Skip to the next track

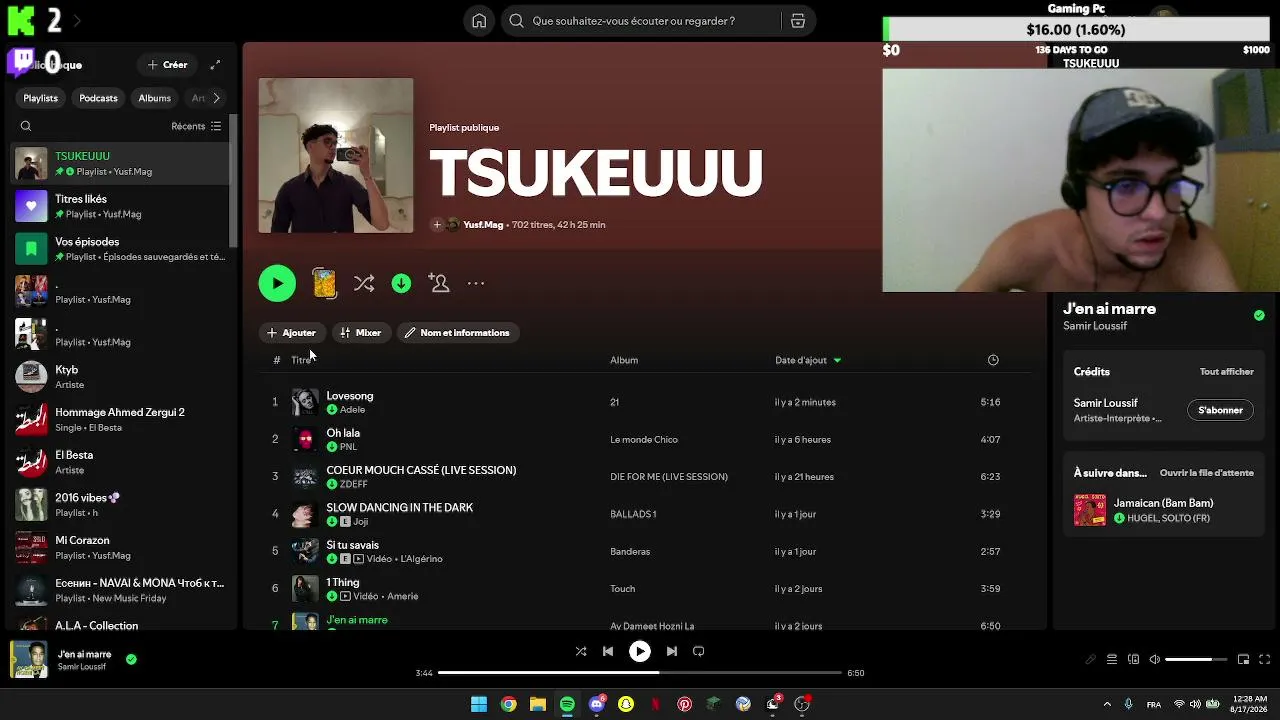pos(672,651)
